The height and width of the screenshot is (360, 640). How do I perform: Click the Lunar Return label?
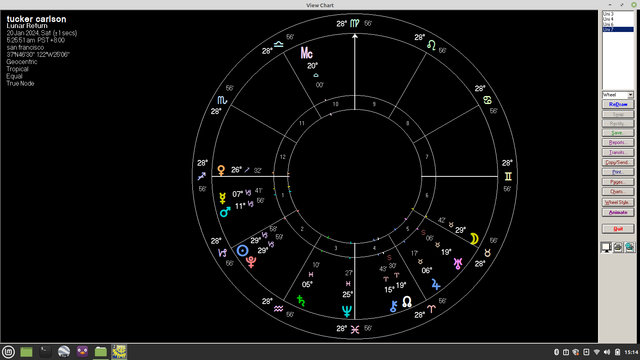27,26
